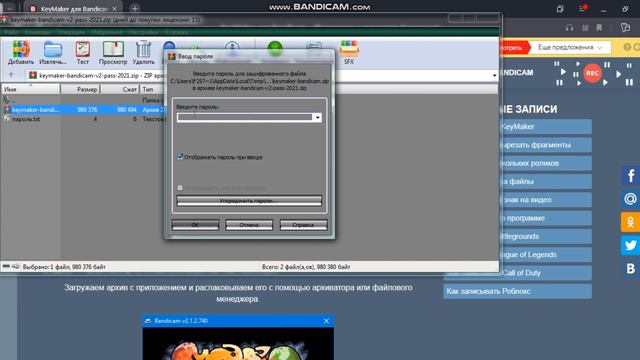Open the KeyMaker sidebar link

[546, 127]
